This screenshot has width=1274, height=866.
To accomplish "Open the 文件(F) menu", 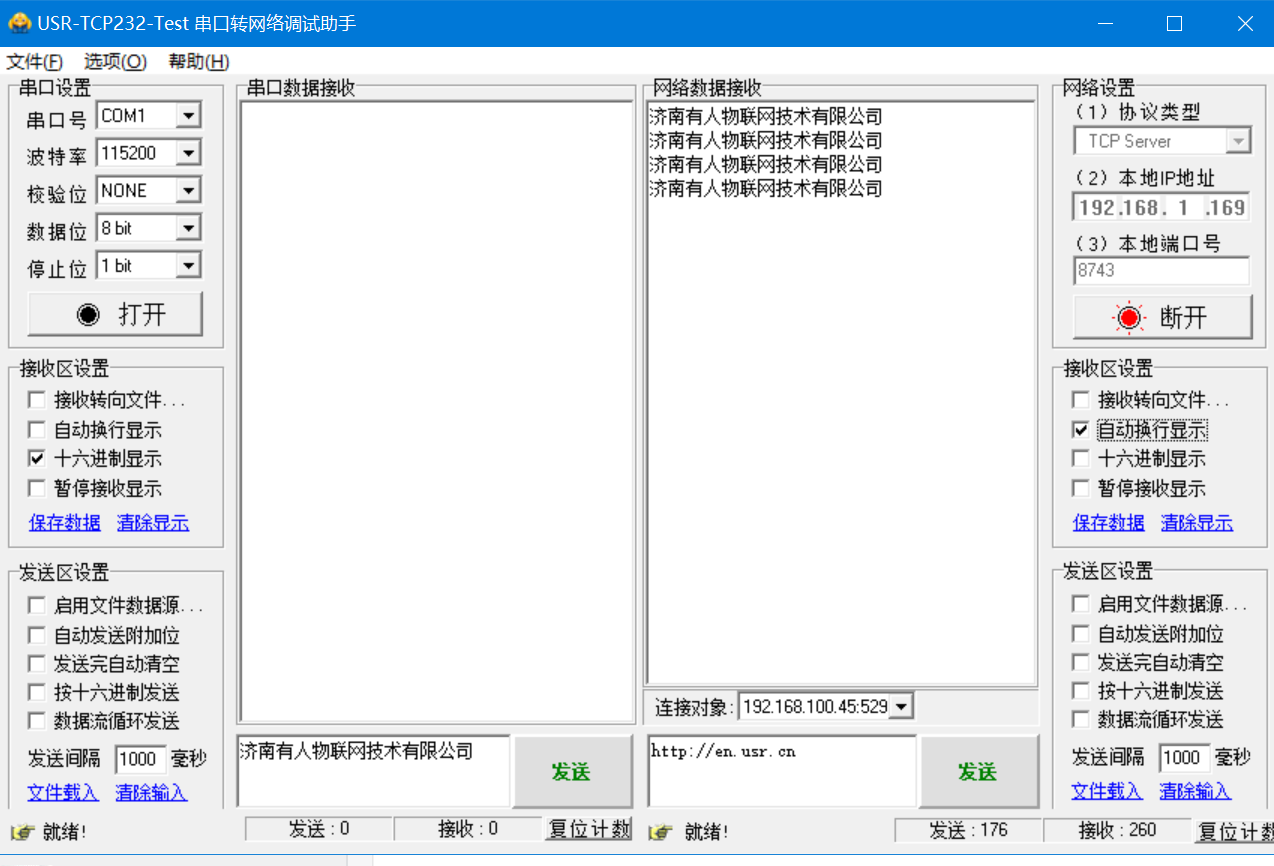I will tap(34, 62).
